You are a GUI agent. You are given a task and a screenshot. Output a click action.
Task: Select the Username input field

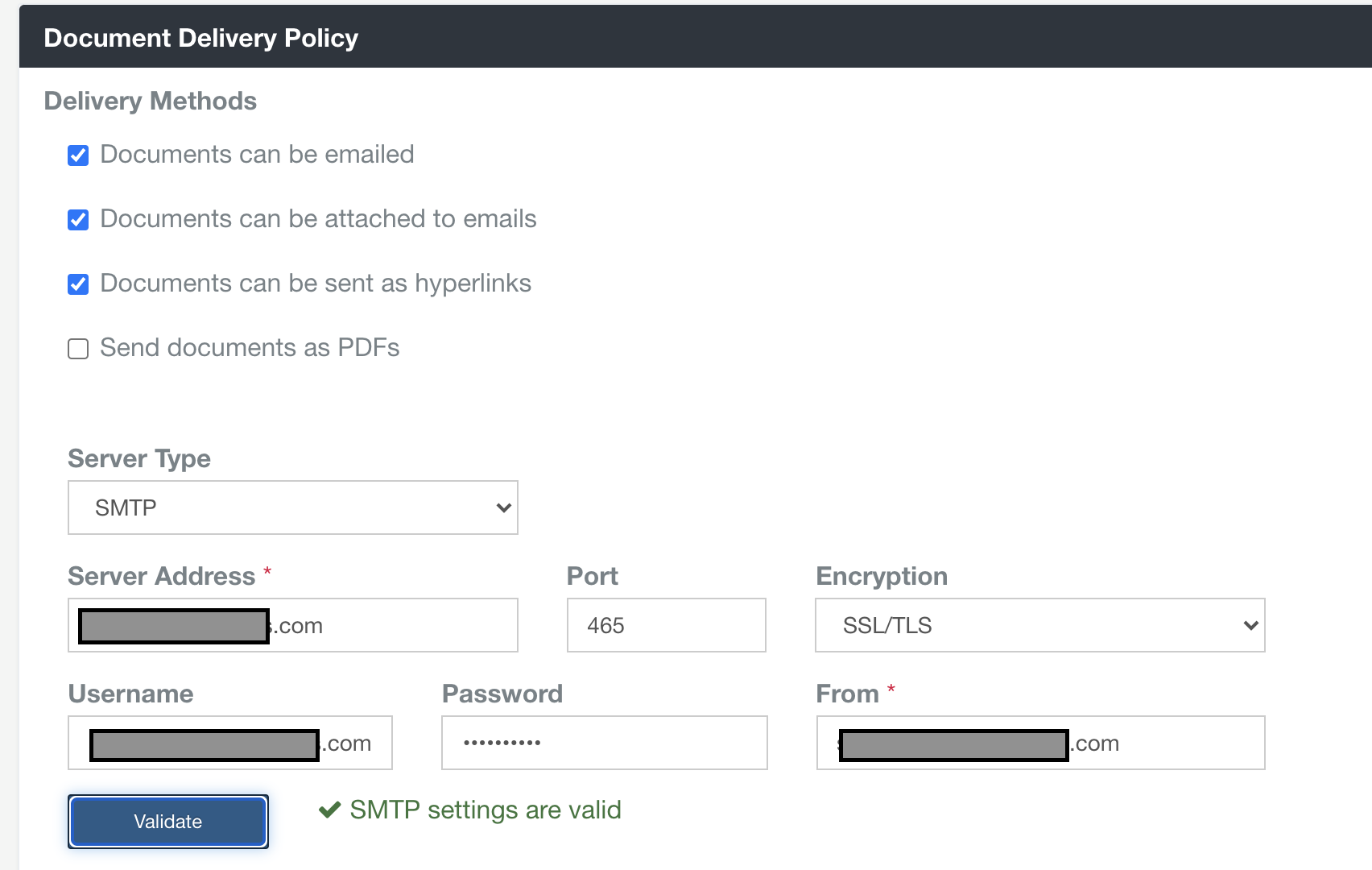pos(229,742)
